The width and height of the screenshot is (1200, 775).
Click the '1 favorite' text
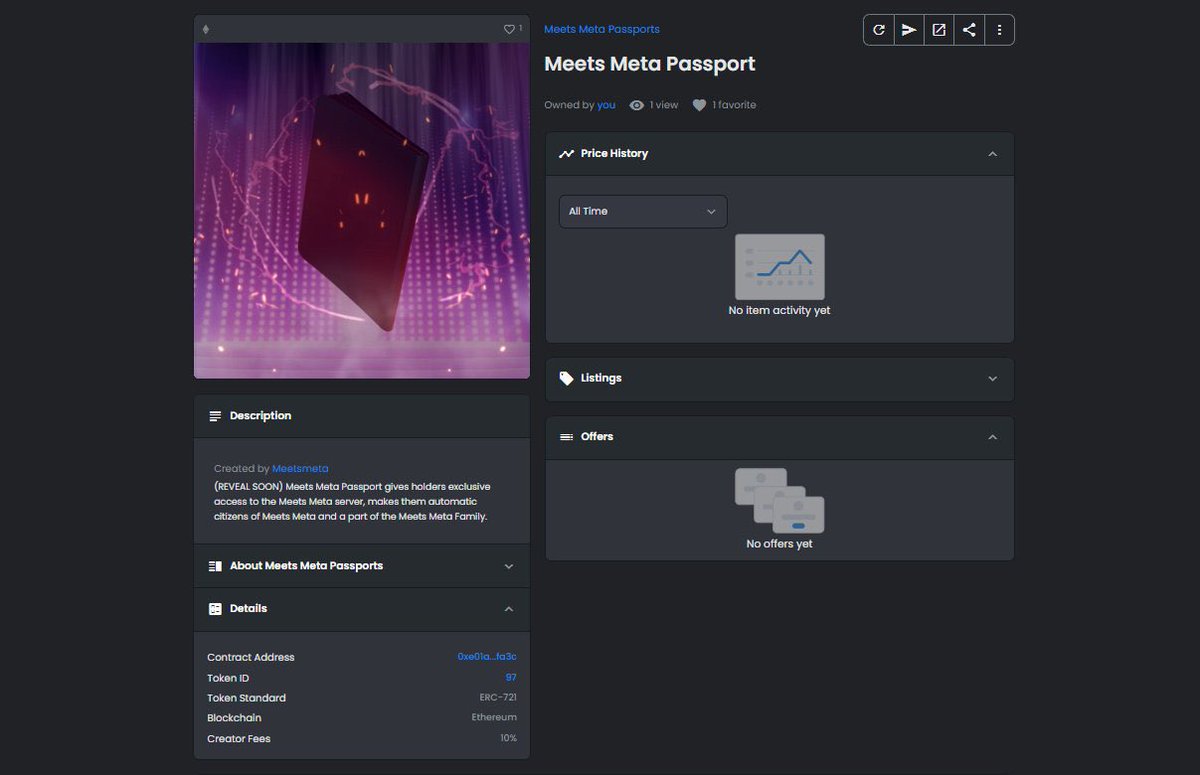pyautogui.click(x=734, y=105)
